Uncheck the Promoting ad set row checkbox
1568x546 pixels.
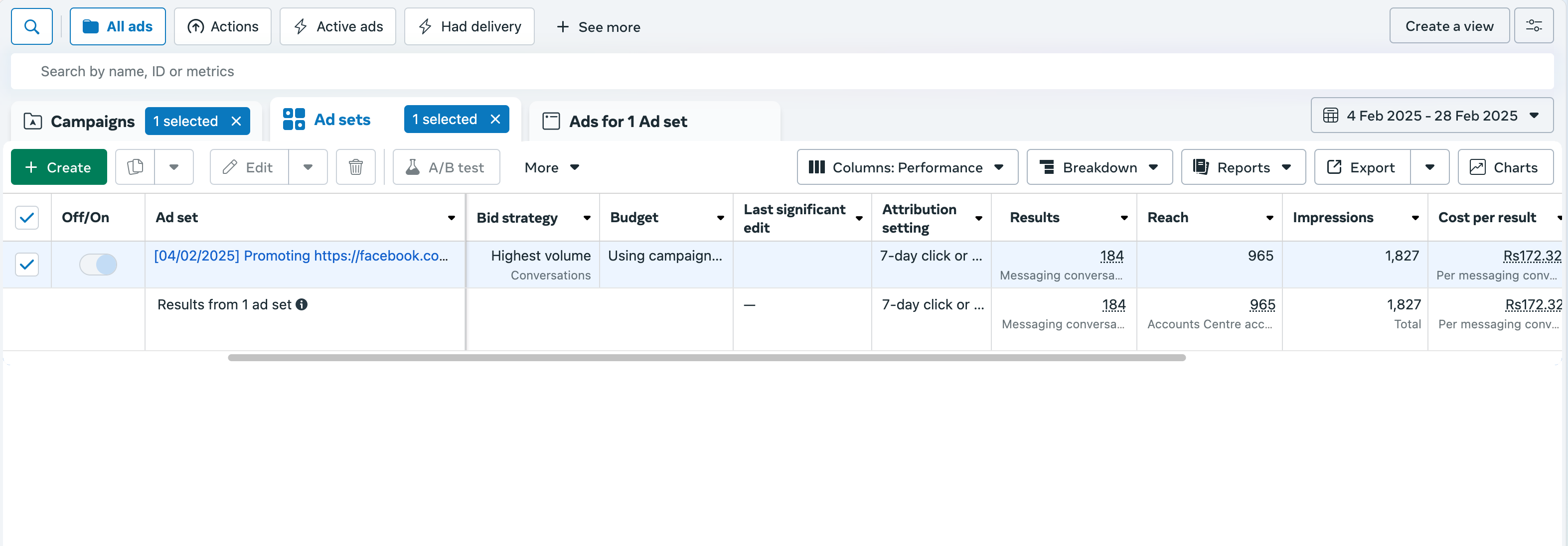[27, 264]
